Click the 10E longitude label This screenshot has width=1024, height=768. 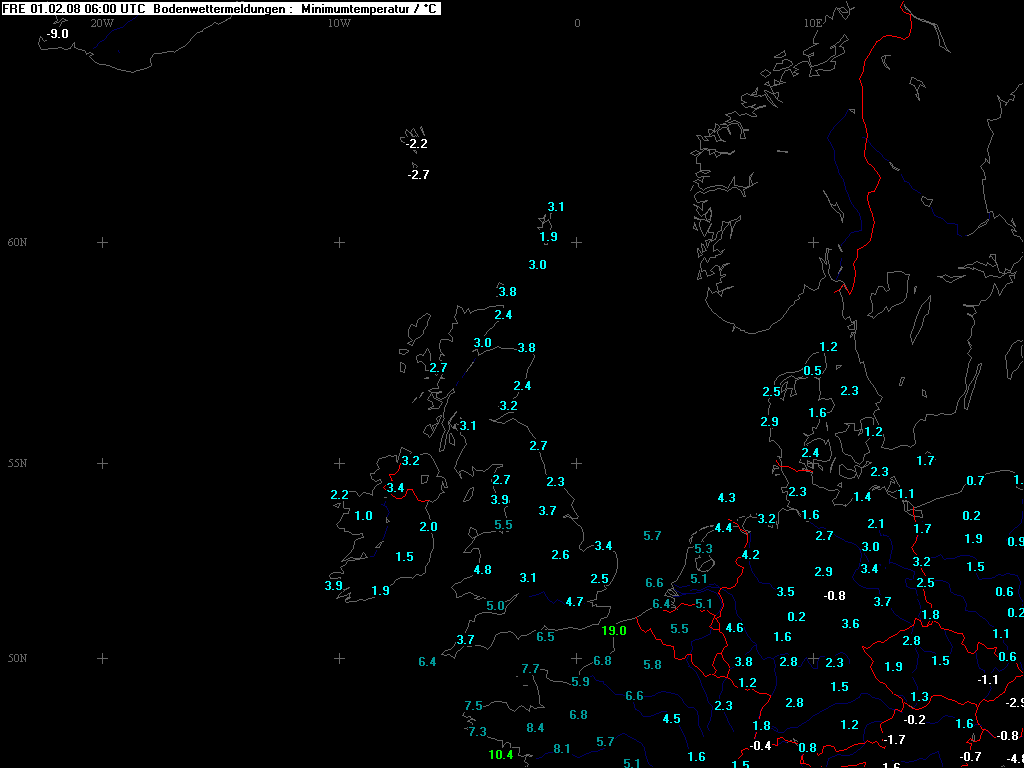813,22
